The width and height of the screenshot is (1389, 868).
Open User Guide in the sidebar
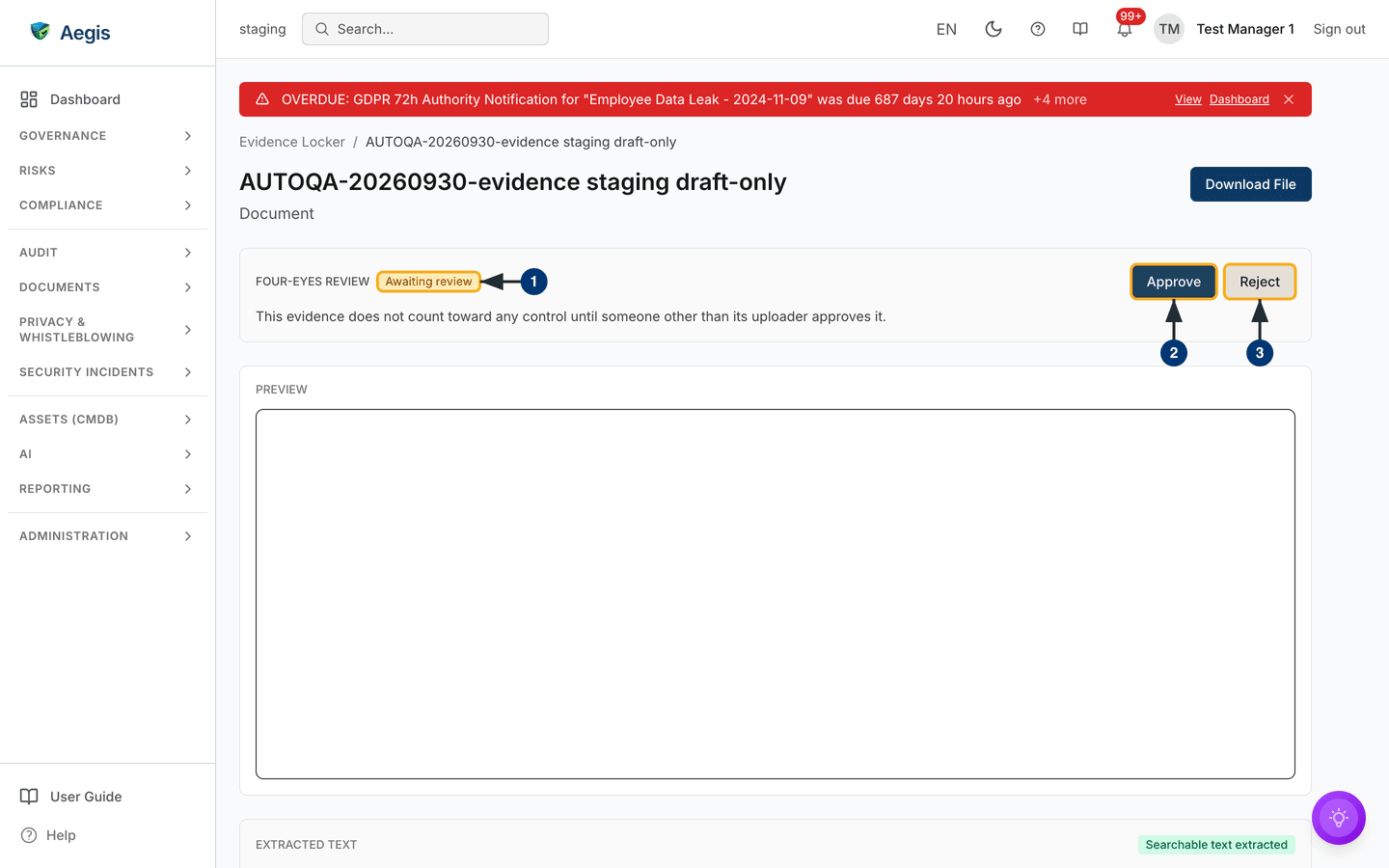pos(107,797)
